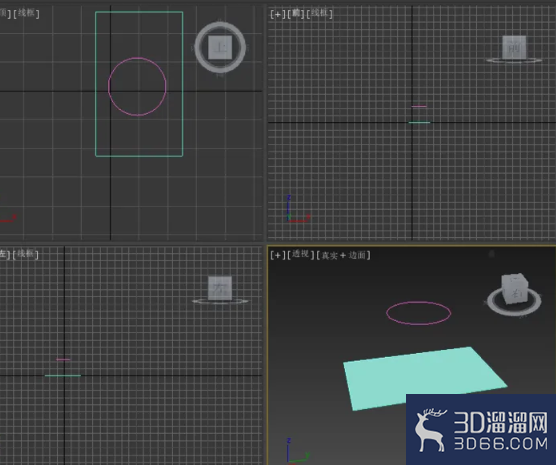Screen dimensions: 556x465
Task: Click the ViewCube top face in Top viewport
Action: [x=220, y=47]
